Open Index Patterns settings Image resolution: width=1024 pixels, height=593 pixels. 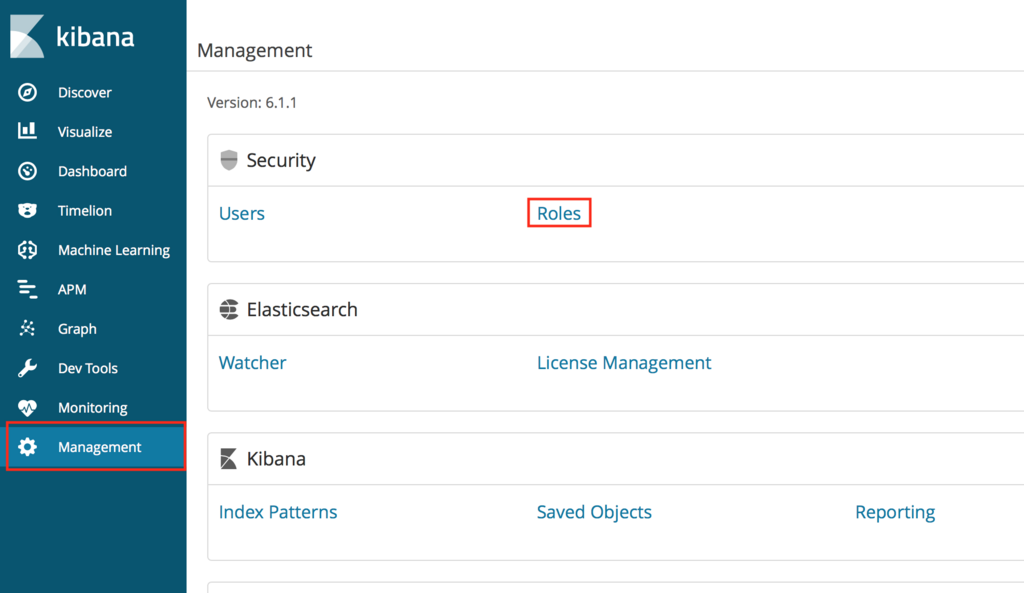[278, 512]
